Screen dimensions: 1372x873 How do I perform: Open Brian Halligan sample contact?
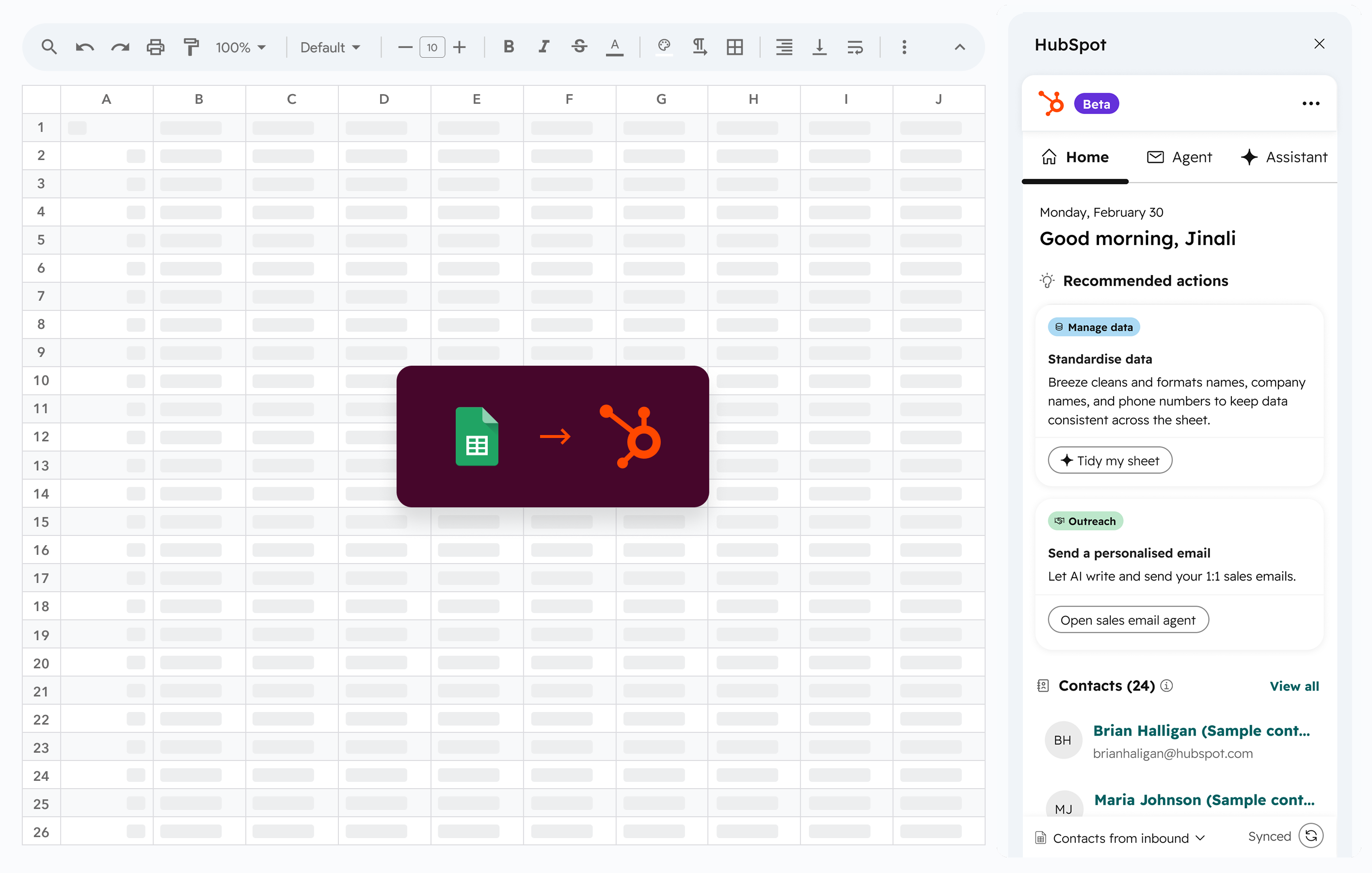tap(1202, 730)
